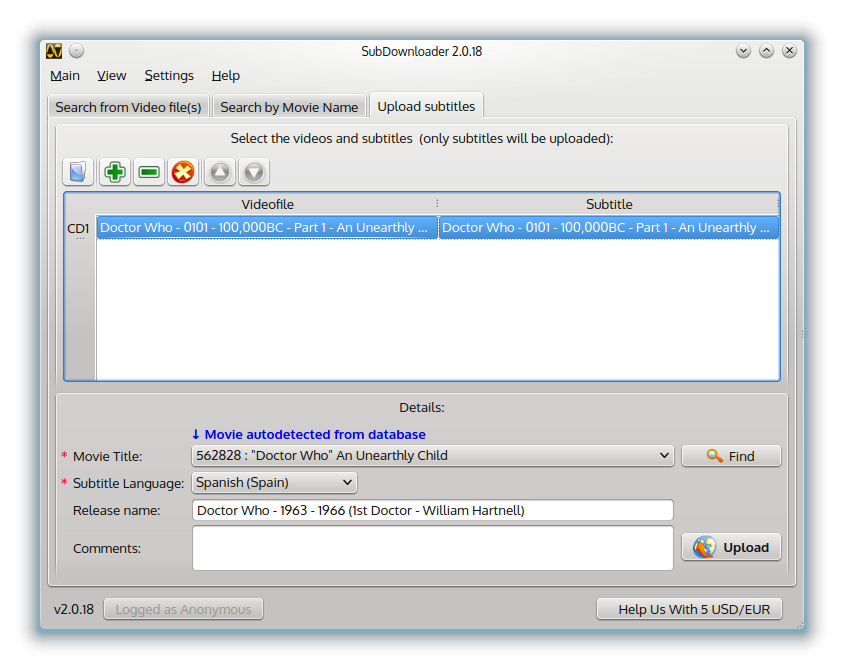Click the Help Us With 5 USD/EUR button
844x669 pixels.
tap(689, 608)
